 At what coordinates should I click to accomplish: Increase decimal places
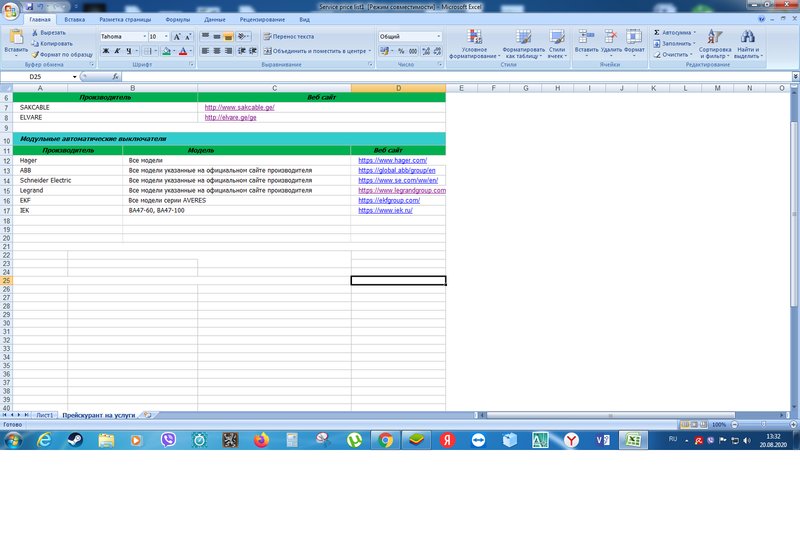pyautogui.click(x=426, y=51)
